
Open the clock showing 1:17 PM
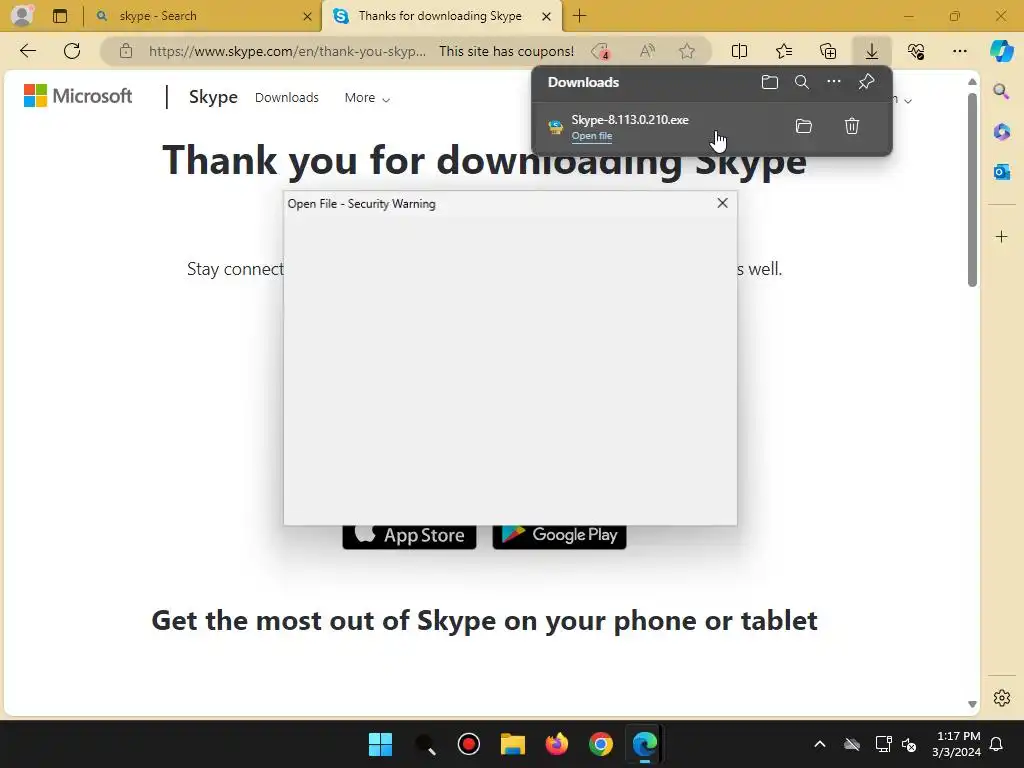coord(956,744)
